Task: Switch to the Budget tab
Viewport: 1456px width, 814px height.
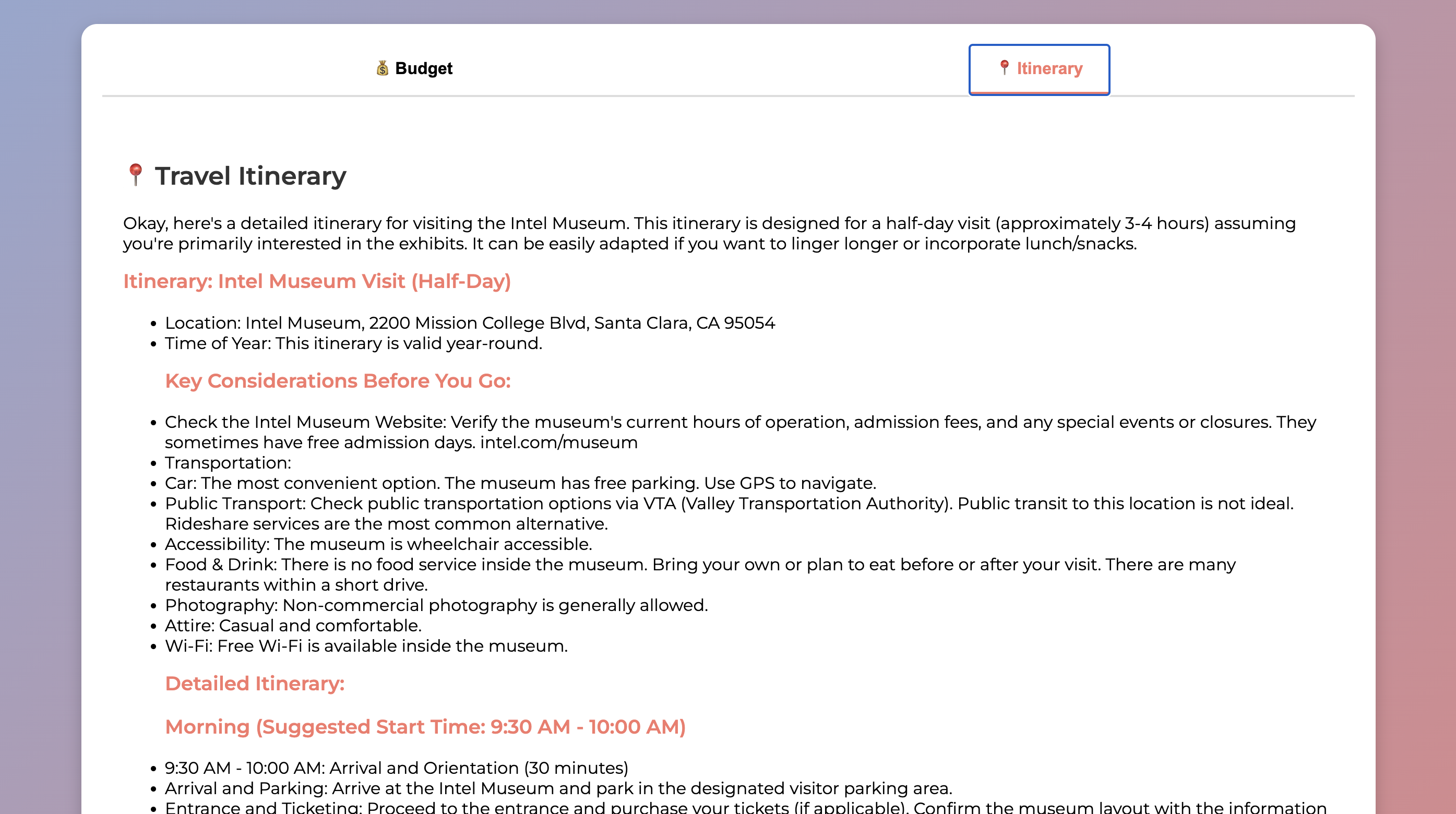Action: 414,68
